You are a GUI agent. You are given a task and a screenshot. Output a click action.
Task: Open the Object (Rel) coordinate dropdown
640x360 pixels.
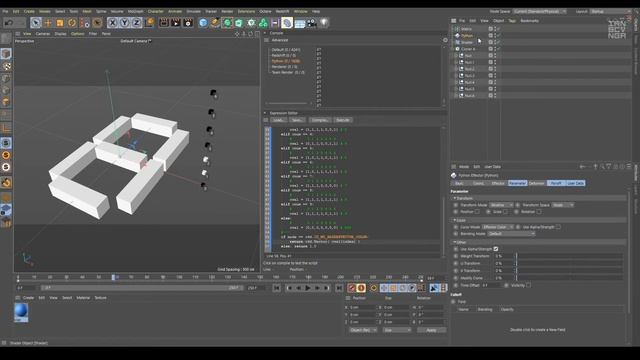(363, 330)
